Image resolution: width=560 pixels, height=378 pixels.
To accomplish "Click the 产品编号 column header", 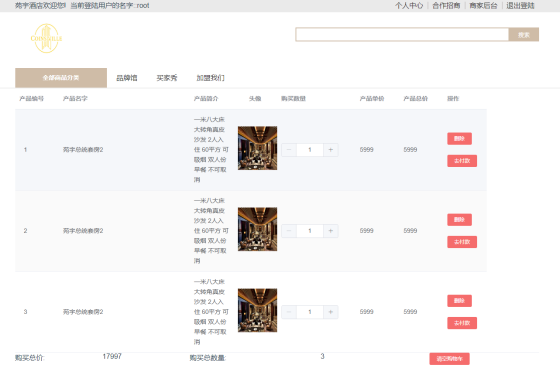I will [x=31, y=99].
